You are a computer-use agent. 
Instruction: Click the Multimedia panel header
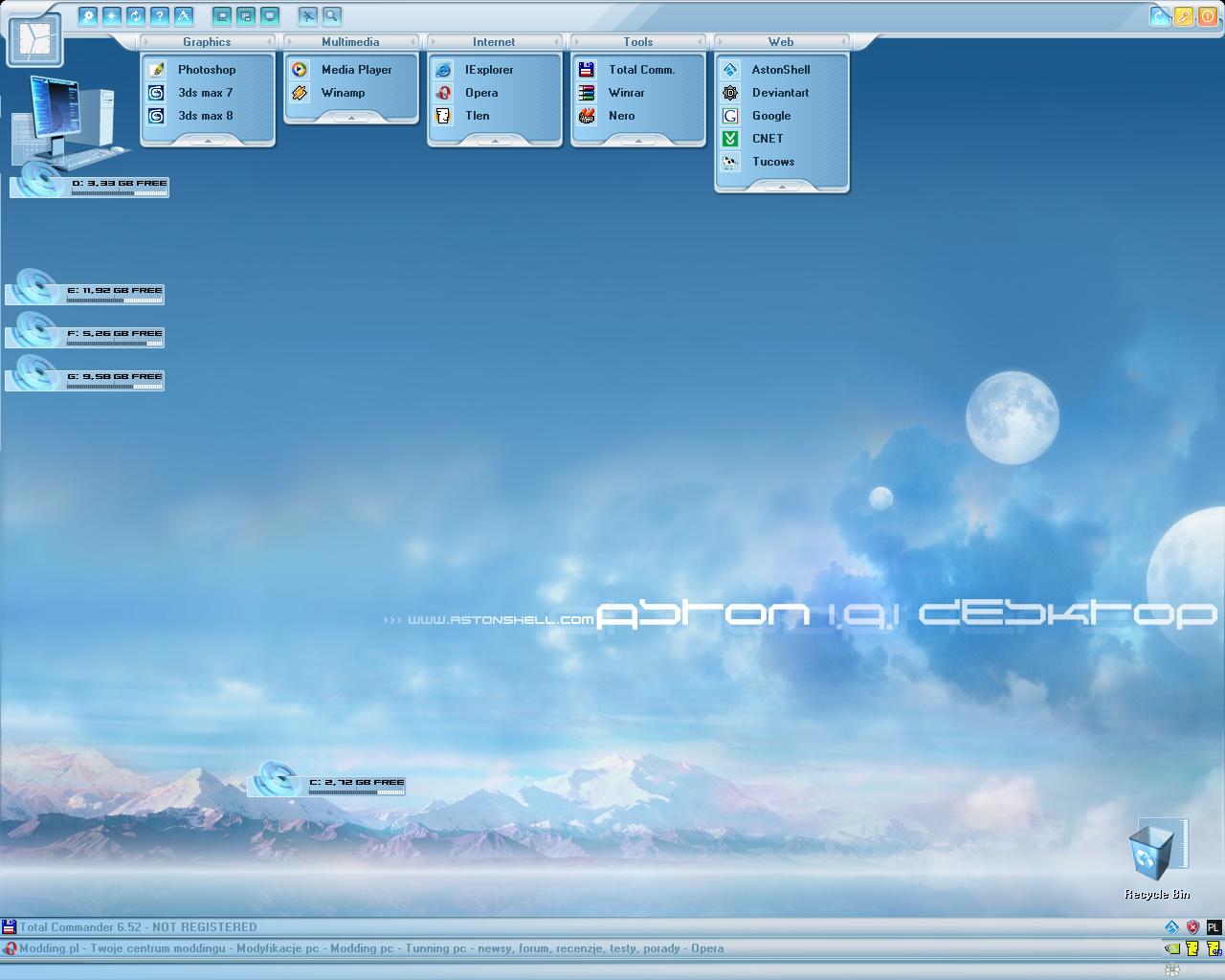click(x=350, y=42)
